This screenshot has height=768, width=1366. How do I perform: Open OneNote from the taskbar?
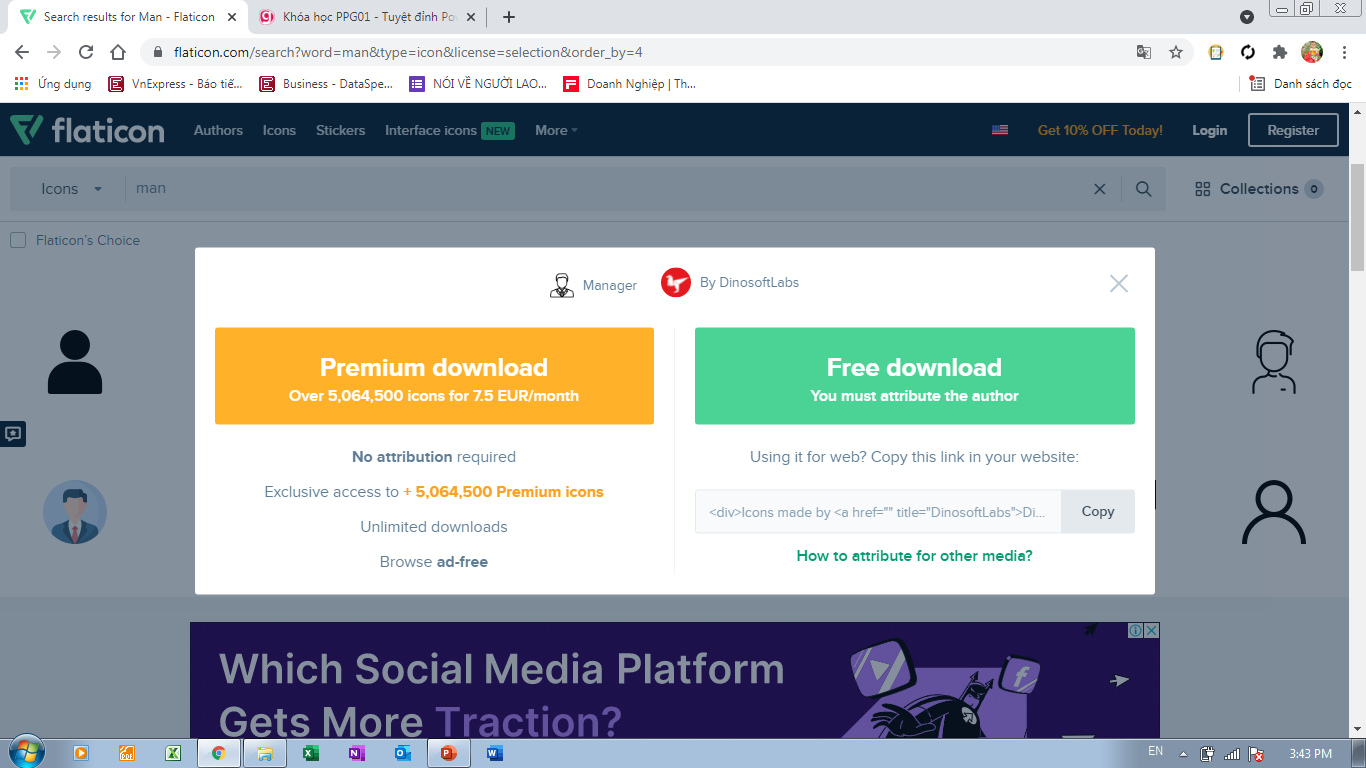357,753
